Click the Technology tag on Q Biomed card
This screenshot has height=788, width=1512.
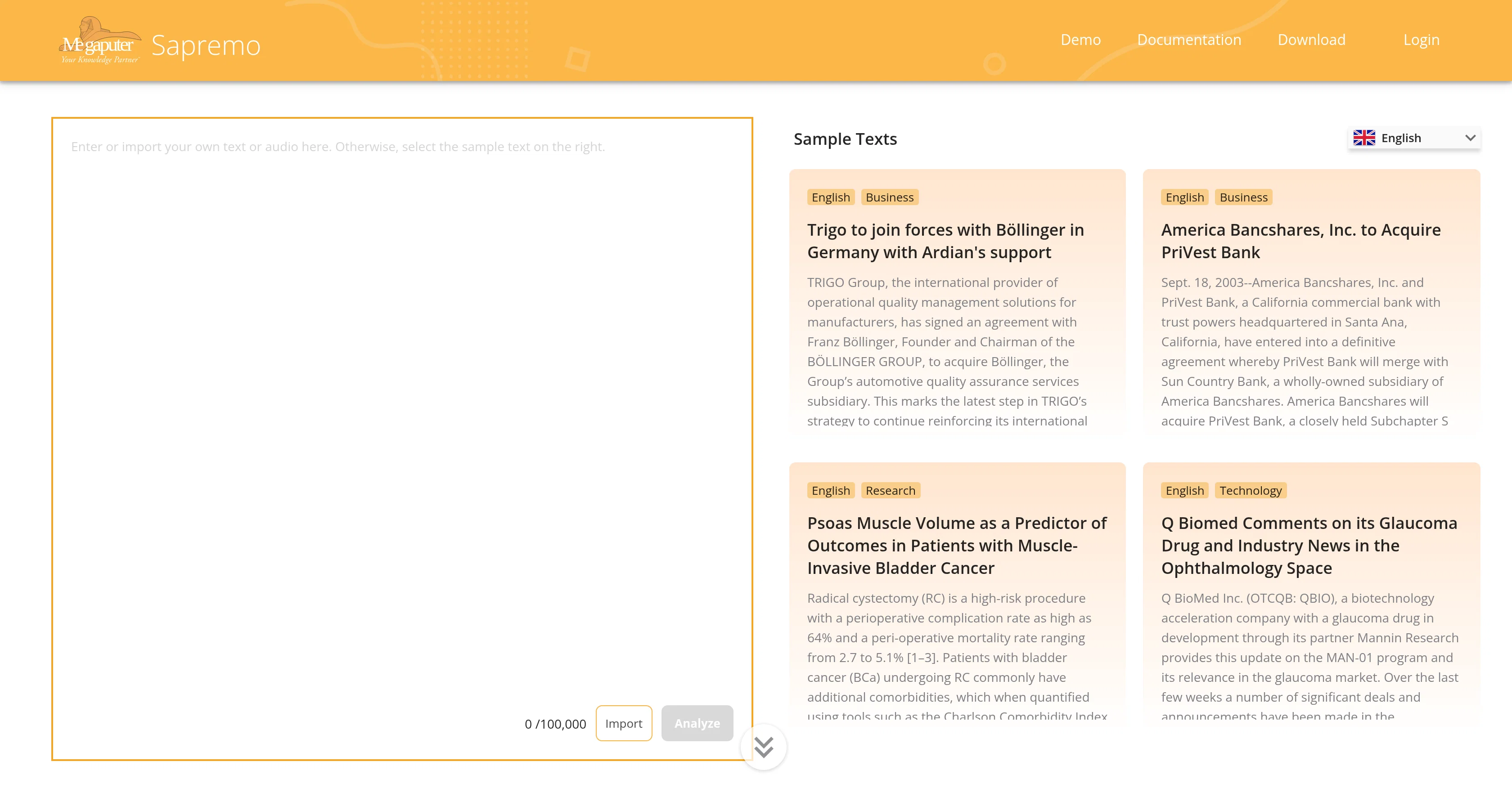click(x=1250, y=491)
